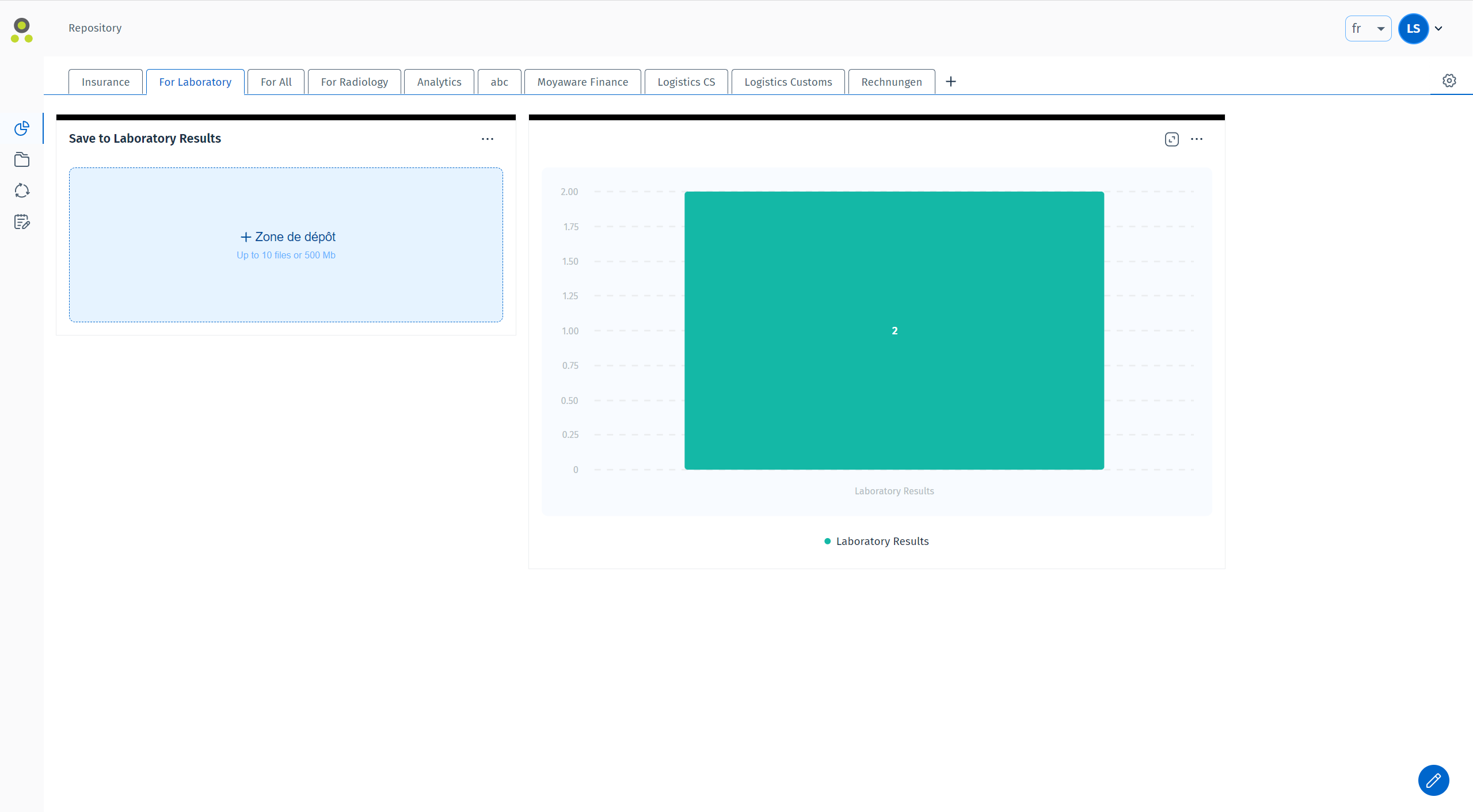Click the Zone de dépôt upload area

286,244
